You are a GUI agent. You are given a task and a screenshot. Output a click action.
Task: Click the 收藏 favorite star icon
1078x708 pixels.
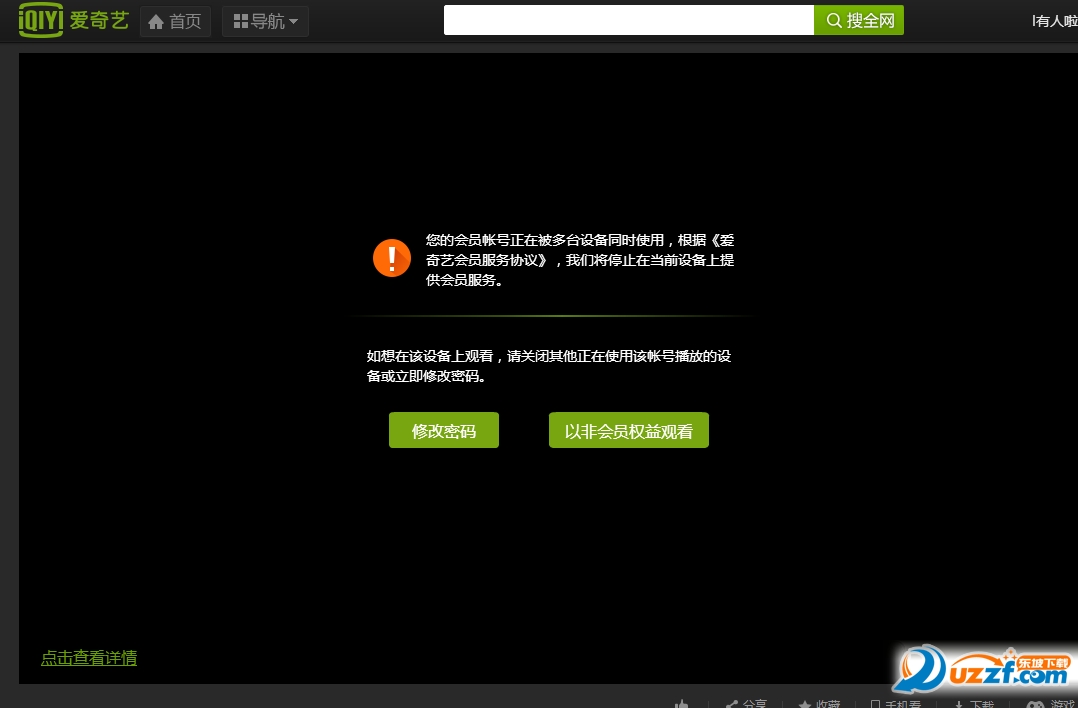click(x=806, y=703)
